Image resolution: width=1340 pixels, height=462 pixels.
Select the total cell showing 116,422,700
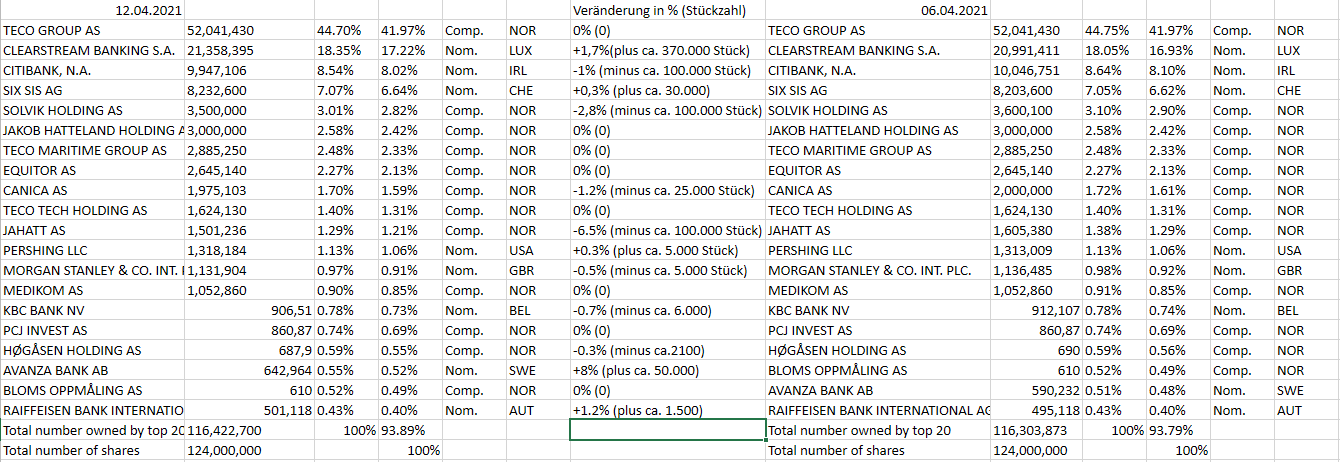(x=224, y=430)
